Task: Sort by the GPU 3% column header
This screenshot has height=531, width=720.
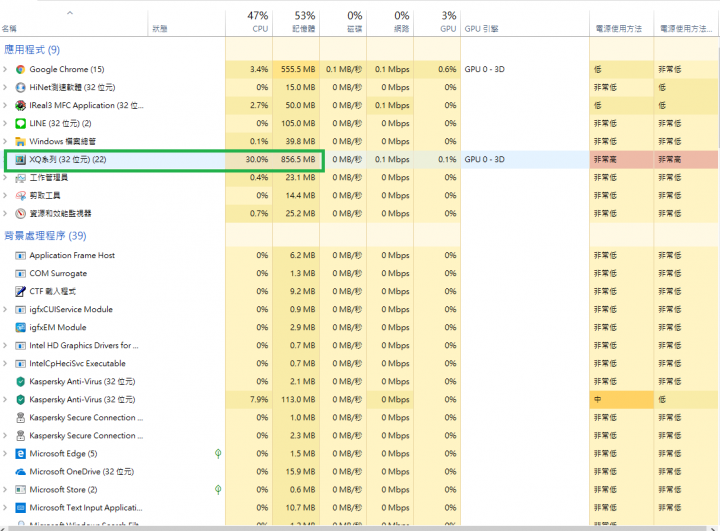Action: 437,22
